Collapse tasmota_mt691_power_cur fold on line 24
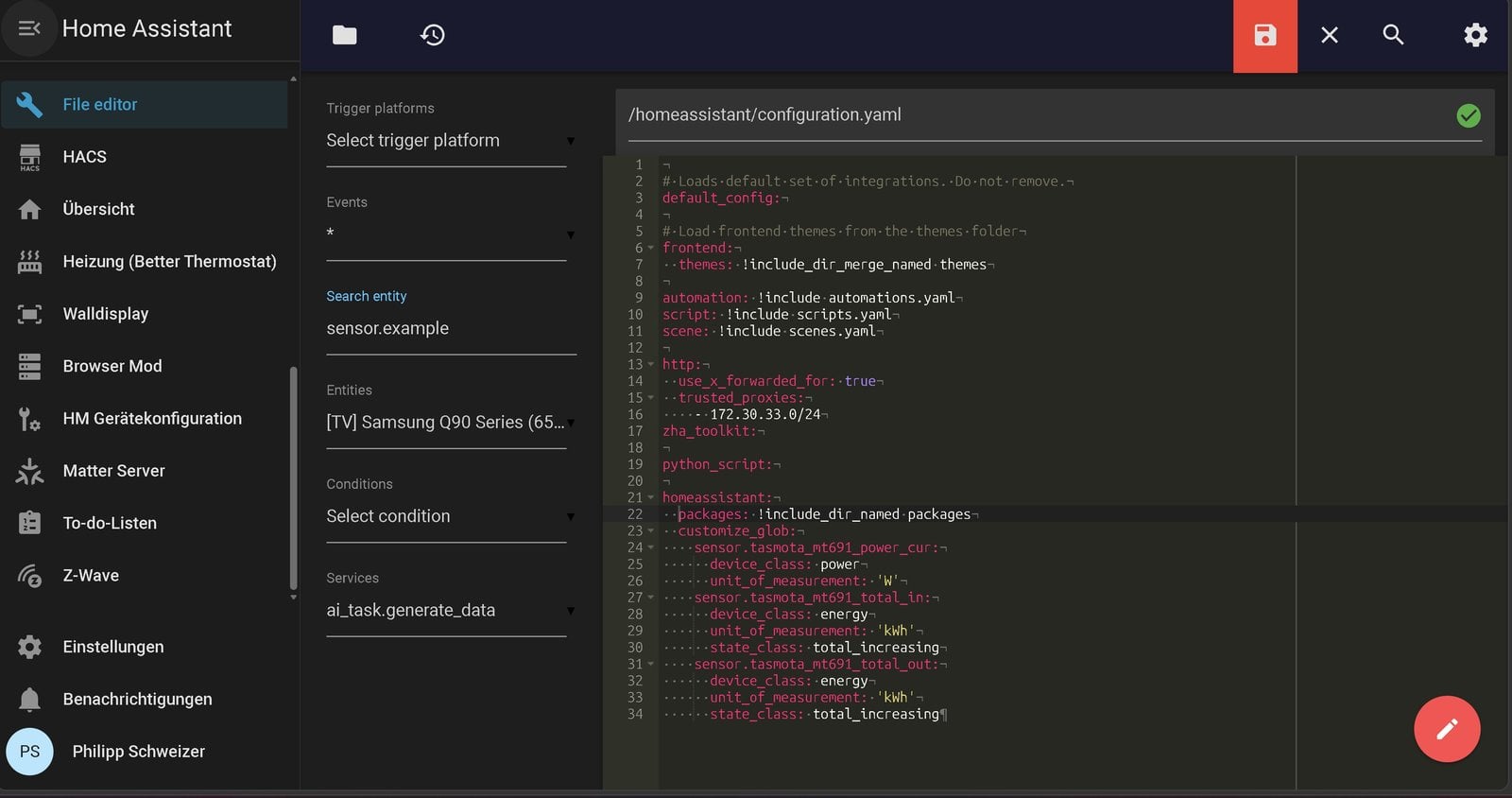The image size is (1512, 798). point(651,547)
